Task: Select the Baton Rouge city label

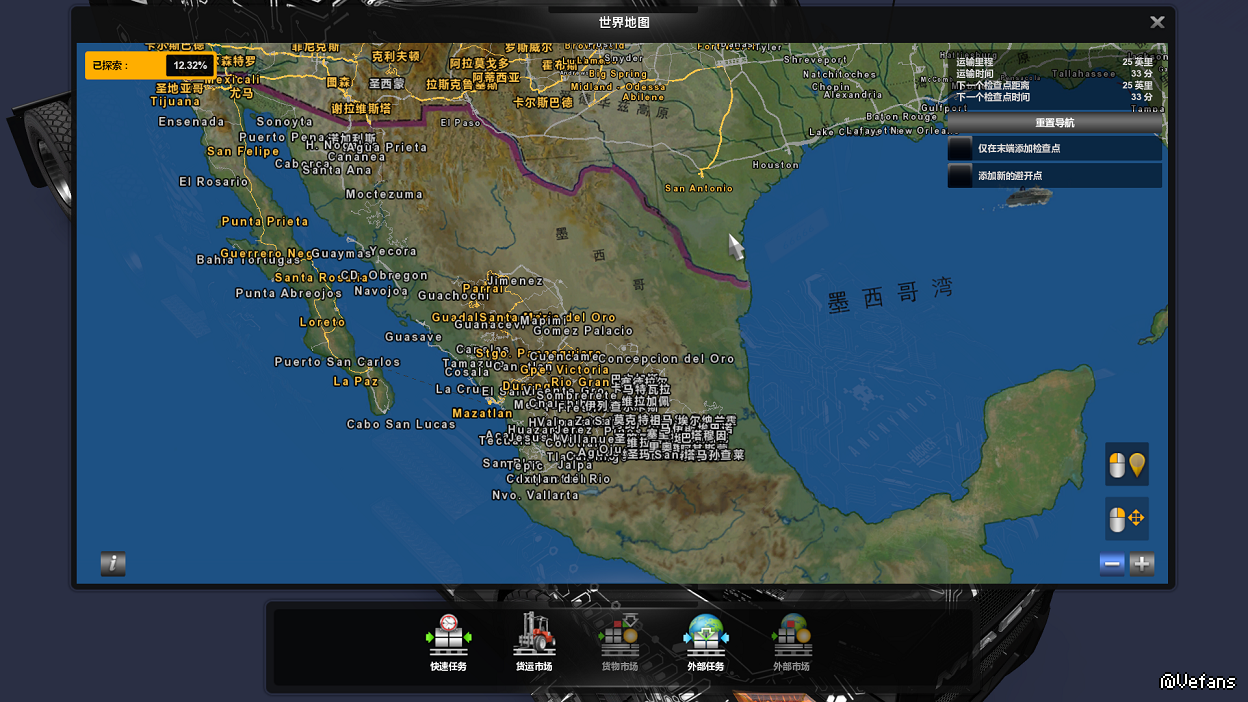Action: pyautogui.click(x=902, y=118)
